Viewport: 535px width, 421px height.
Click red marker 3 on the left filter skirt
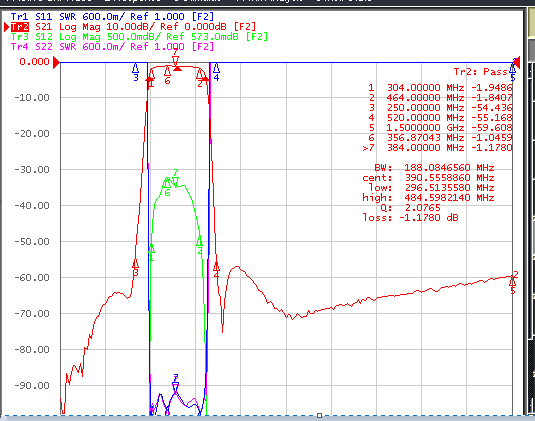pyautogui.click(x=135, y=264)
